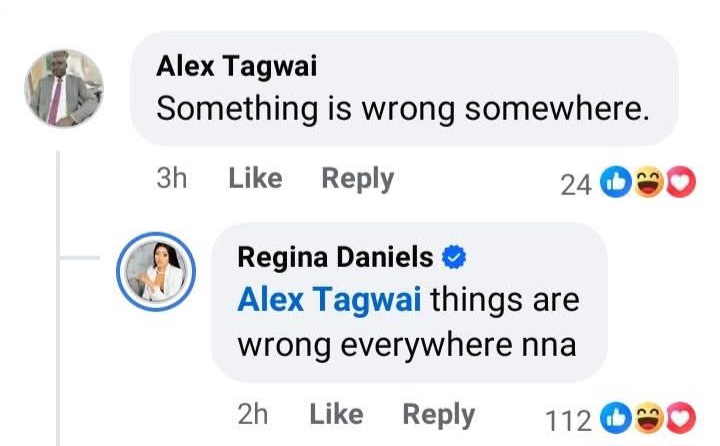This screenshot has height=446, width=720.
Task: Reply to Regina Daniels' comment
Action: point(438,414)
